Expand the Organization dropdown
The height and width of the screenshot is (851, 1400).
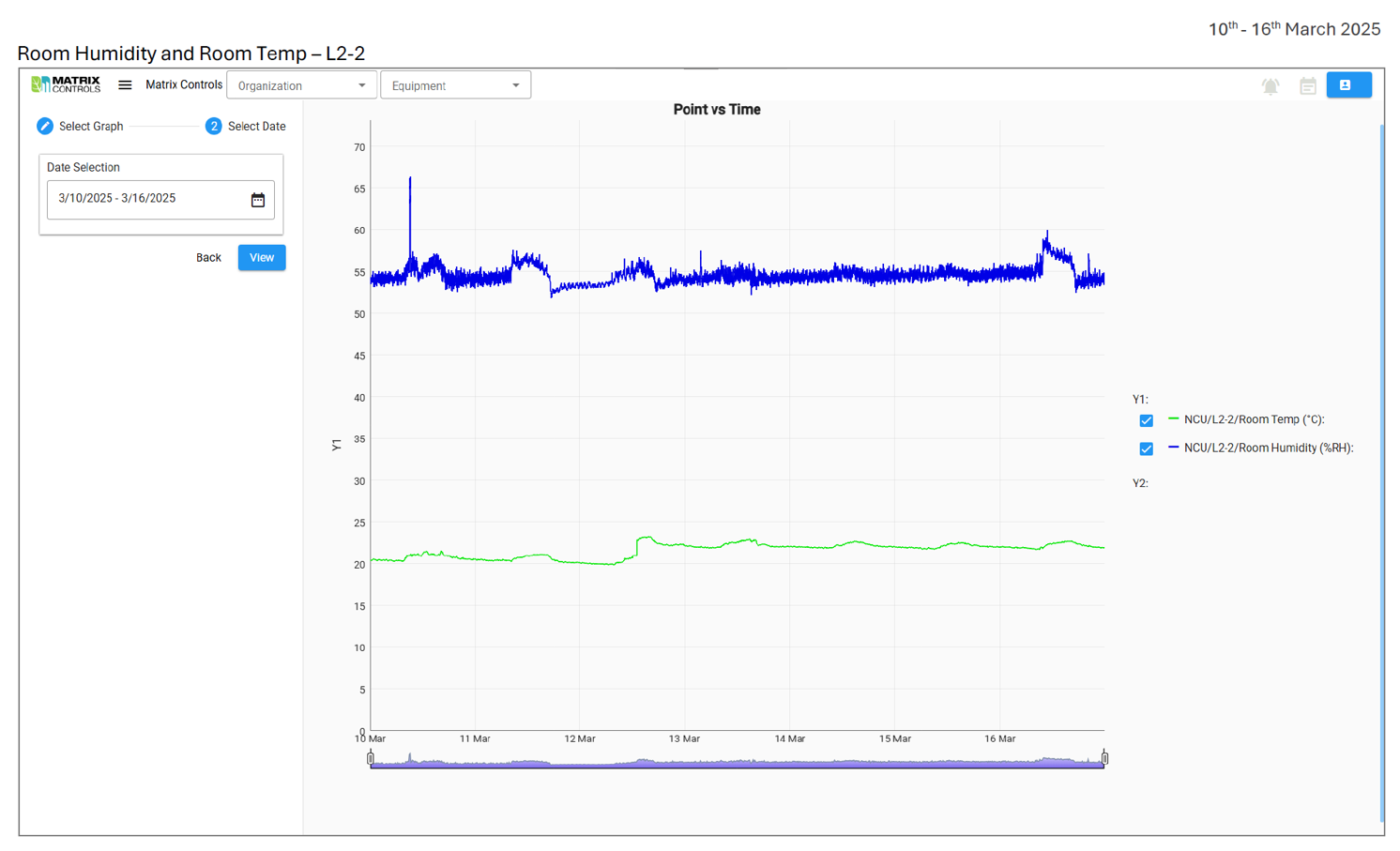301,85
